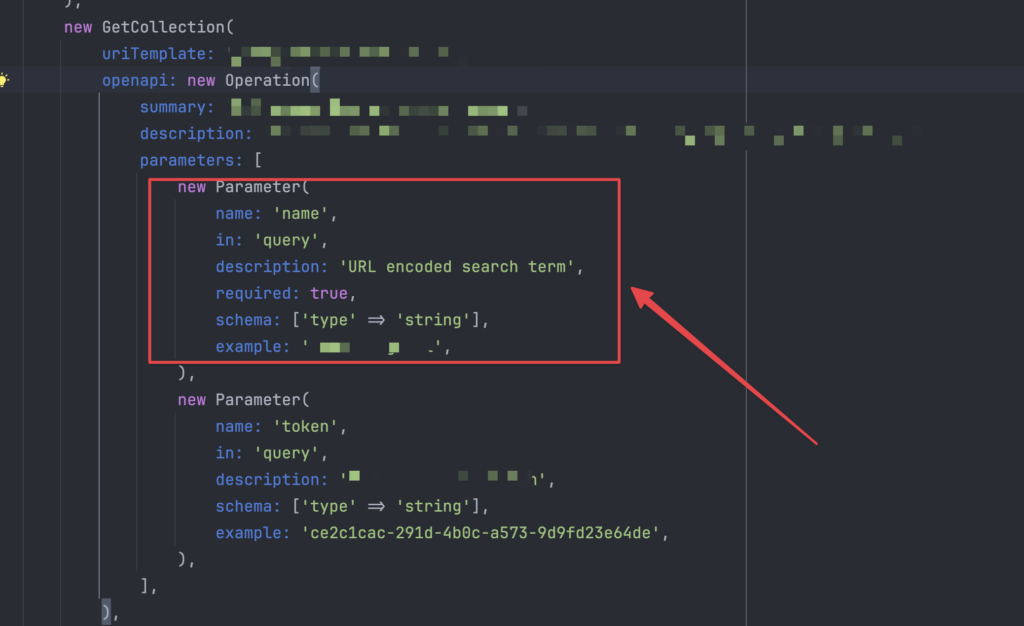Click 'new' keyword before GetCollection
This screenshot has height=626, width=1024.
(x=78, y=27)
